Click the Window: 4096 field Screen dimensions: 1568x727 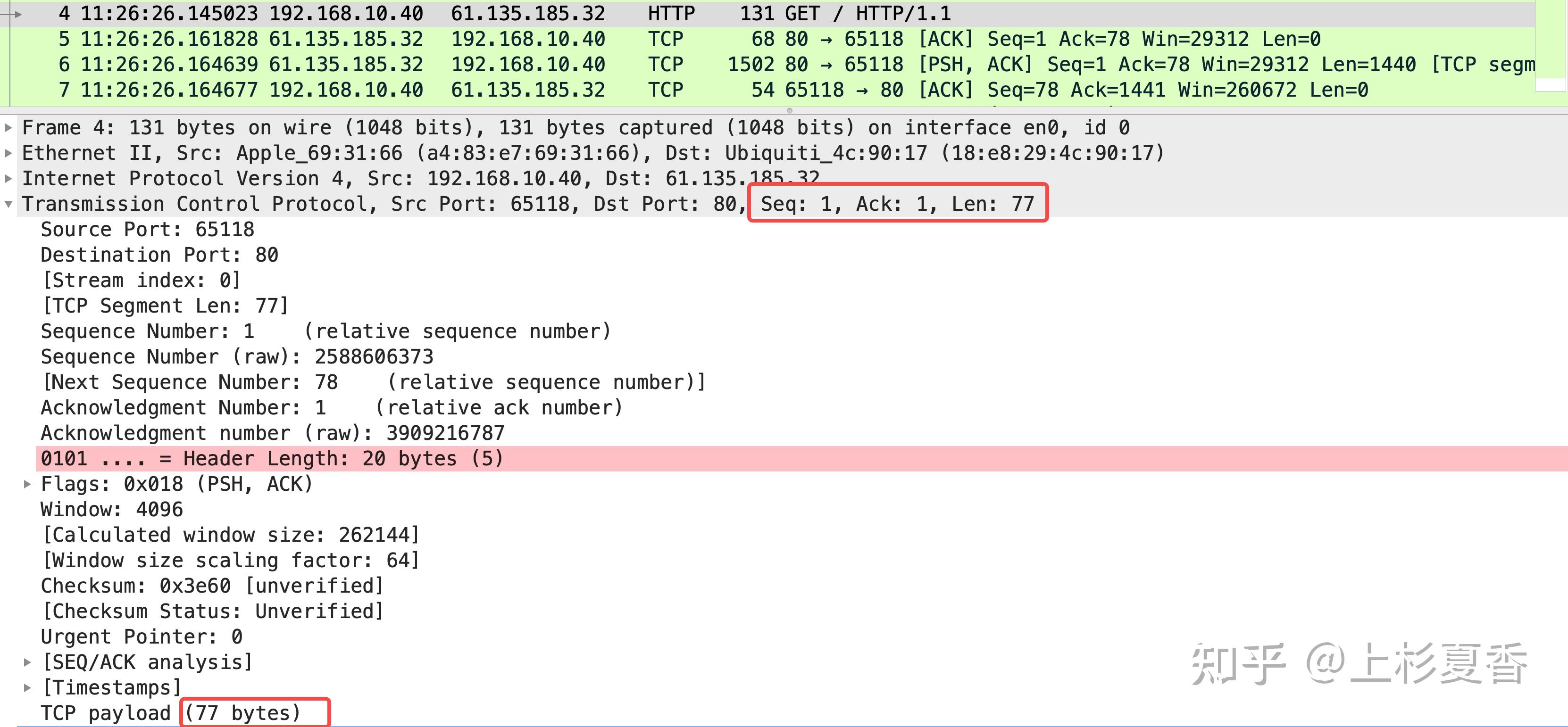coord(111,510)
